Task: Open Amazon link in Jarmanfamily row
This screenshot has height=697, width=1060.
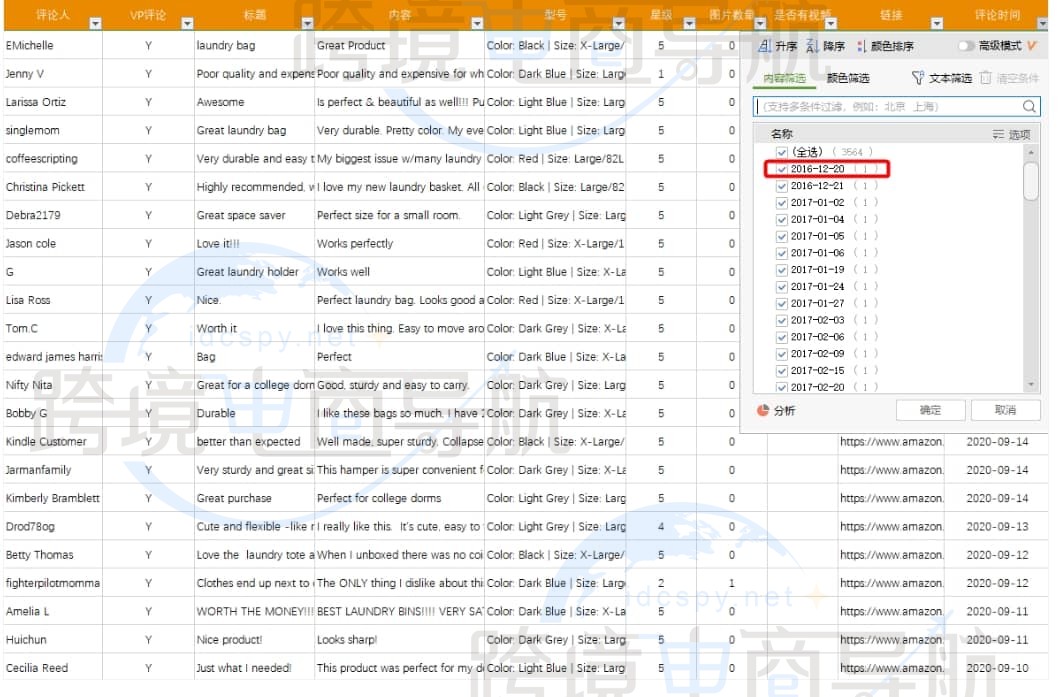Action: [x=891, y=470]
